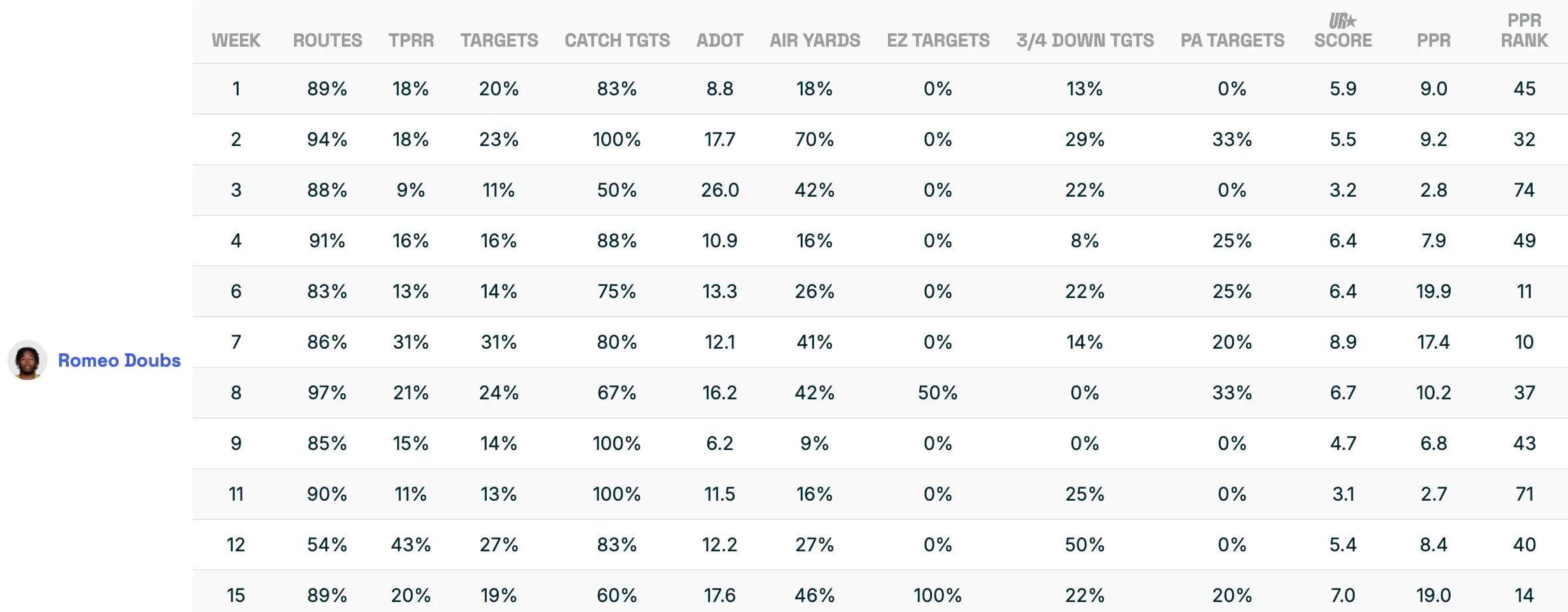
Task: Click the week 6 PPR value 19.9
Action: coord(1433,291)
